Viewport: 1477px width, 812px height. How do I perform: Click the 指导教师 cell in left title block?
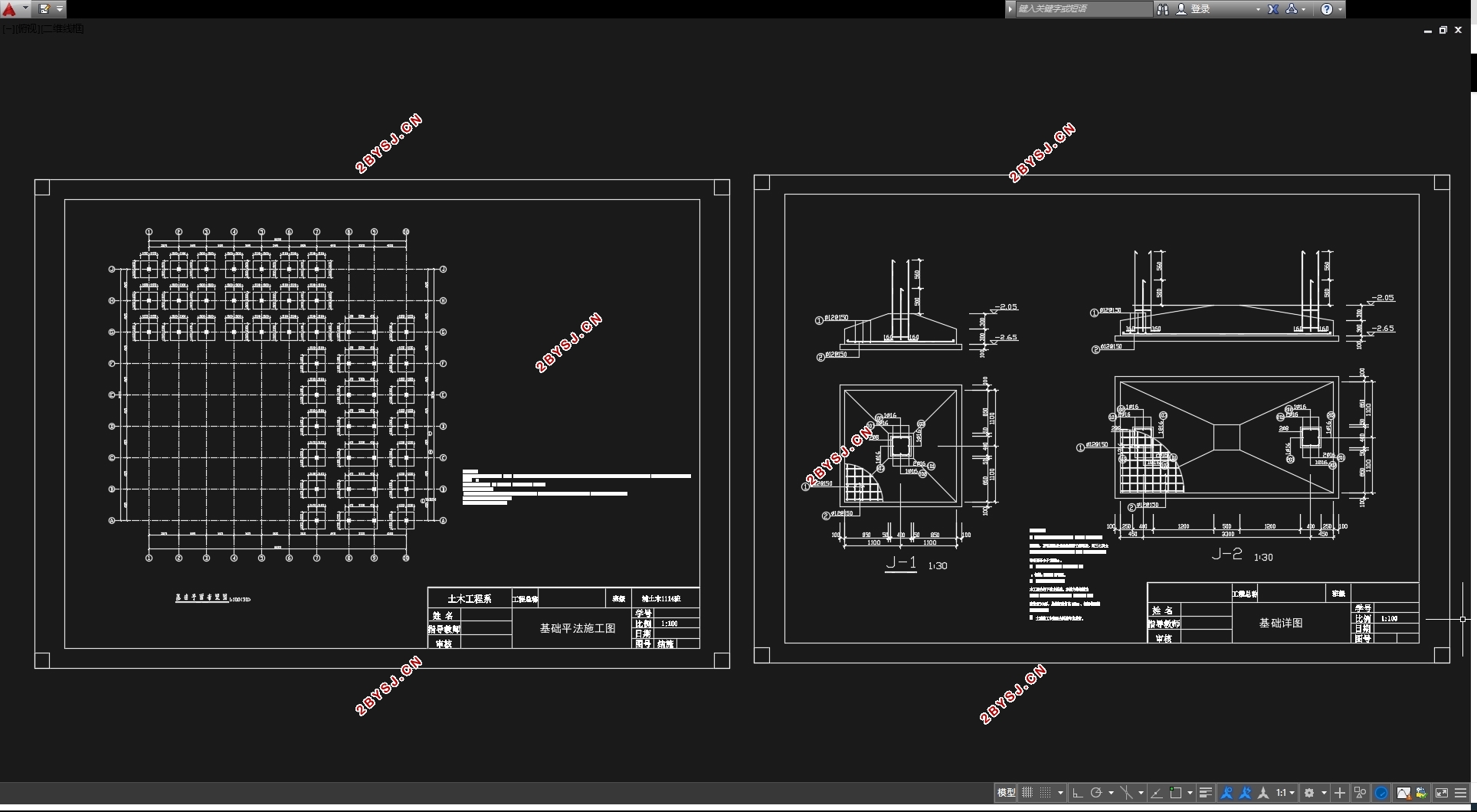[444, 629]
